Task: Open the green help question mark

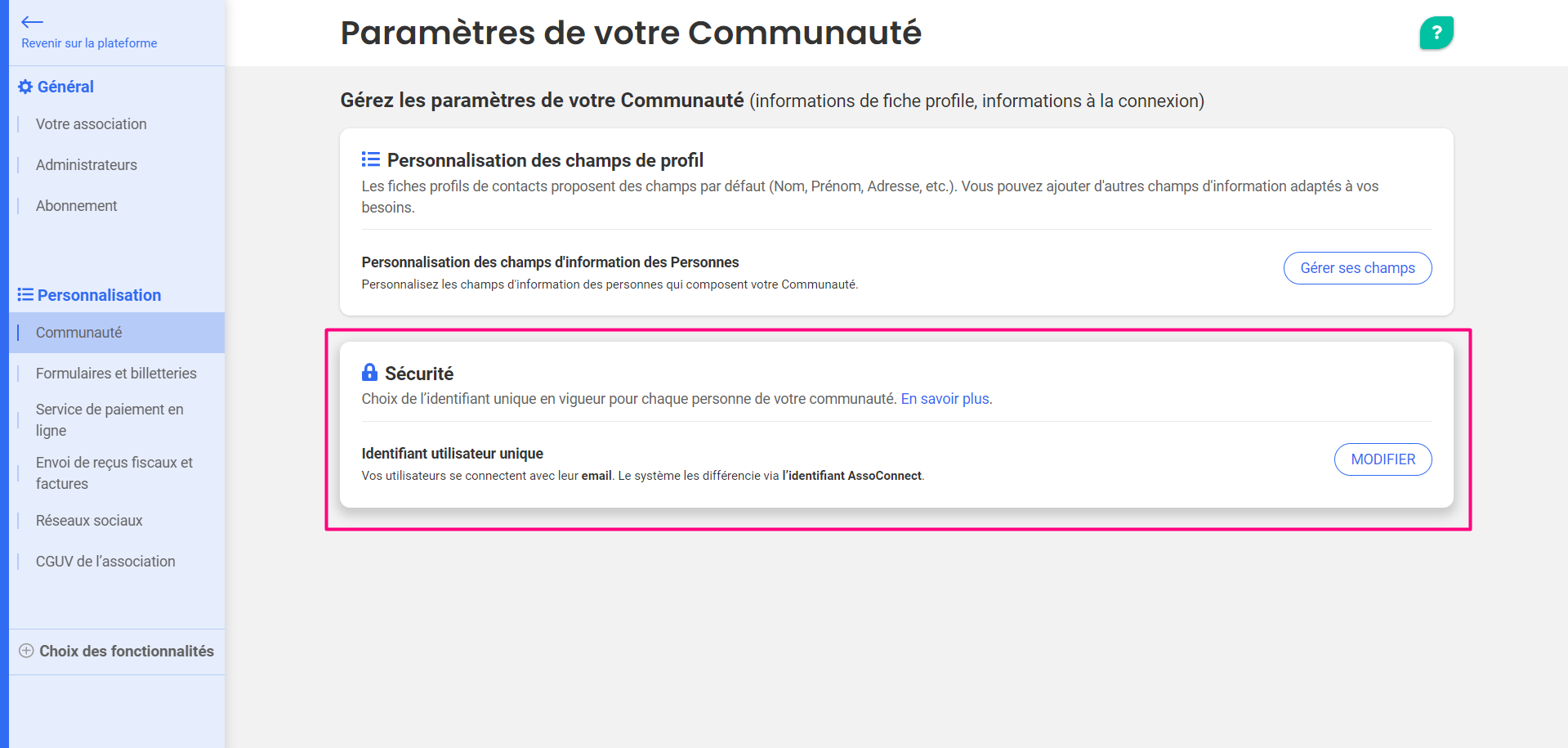Action: point(1436,33)
